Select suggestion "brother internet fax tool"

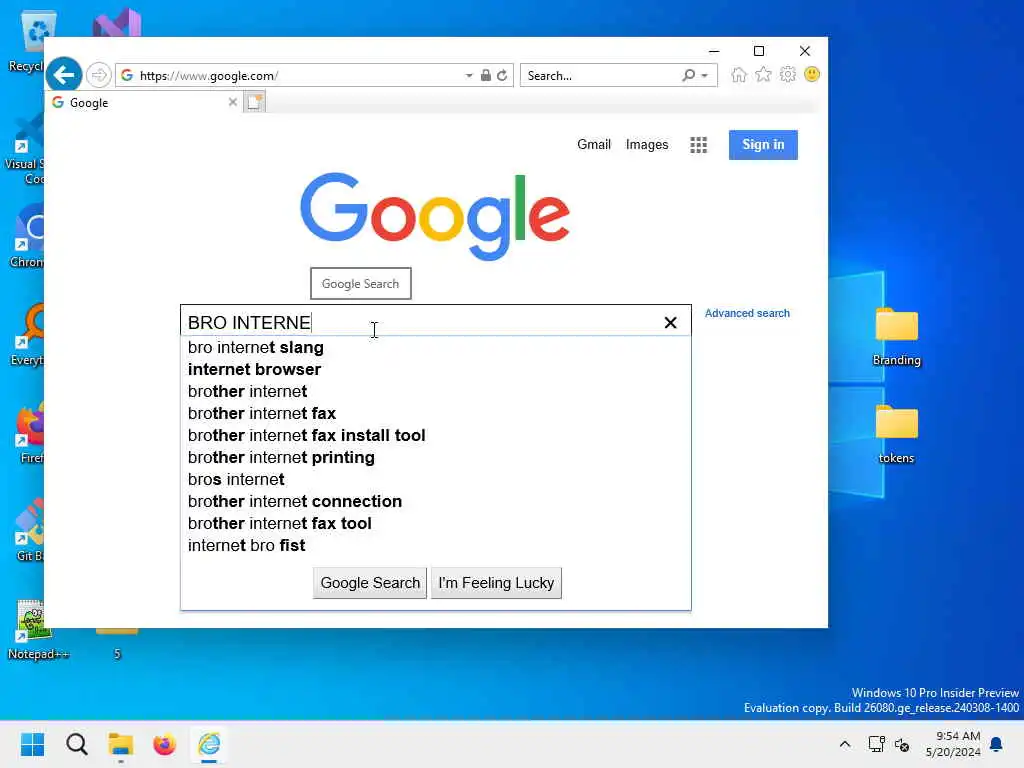click(x=435, y=523)
